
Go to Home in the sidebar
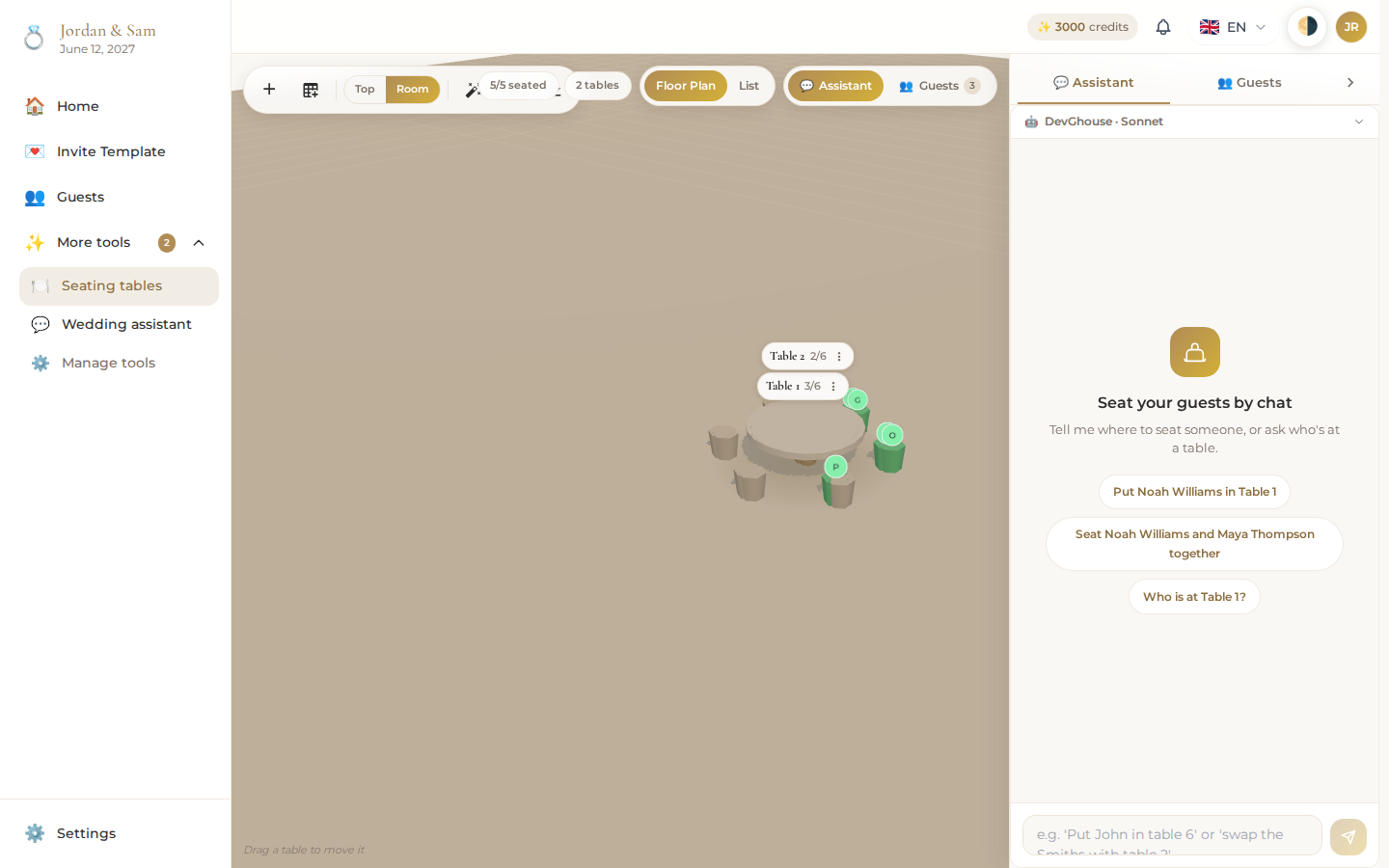116,106
